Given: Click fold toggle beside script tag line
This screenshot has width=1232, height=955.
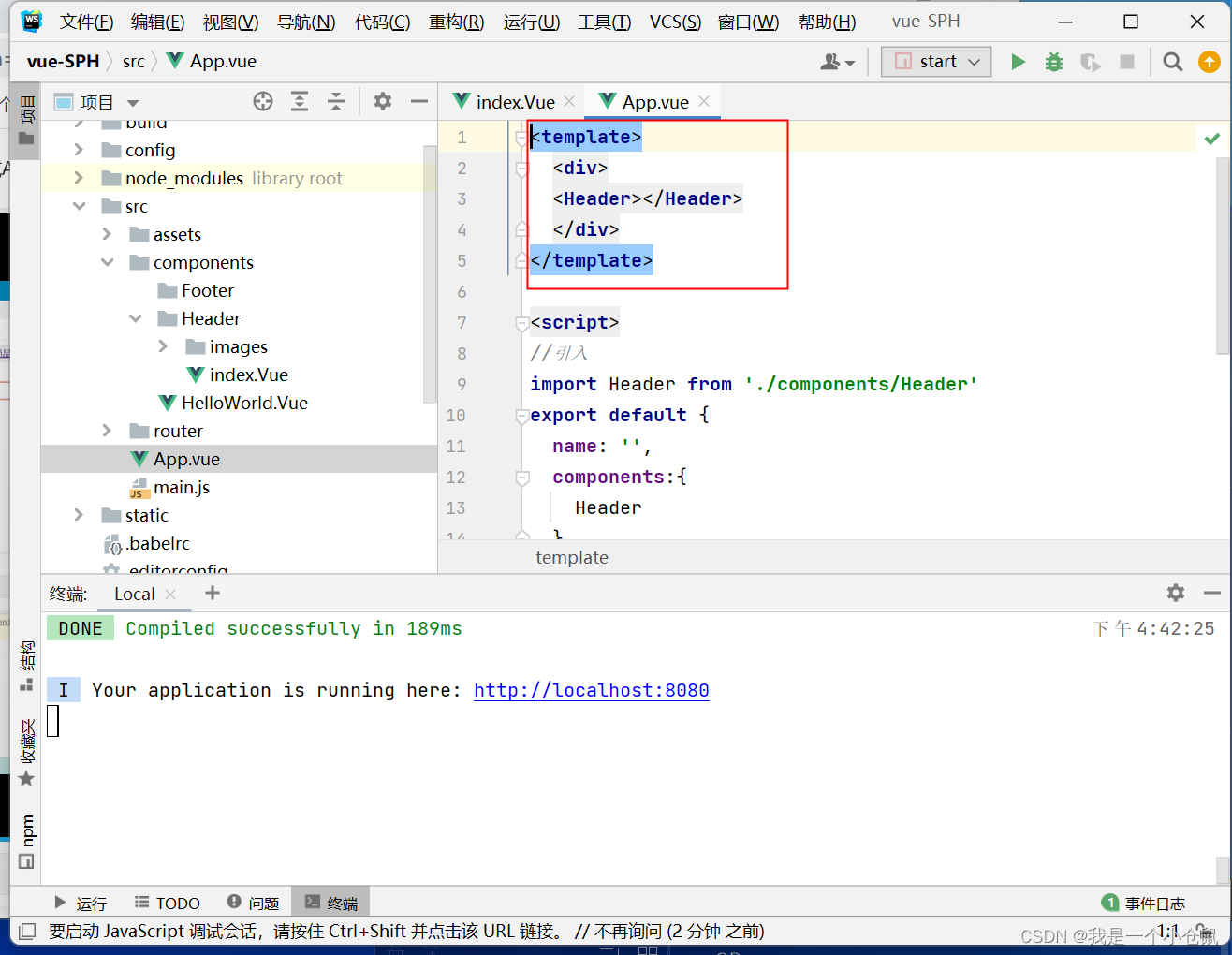Looking at the screenshot, I should [x=522, y=323].
